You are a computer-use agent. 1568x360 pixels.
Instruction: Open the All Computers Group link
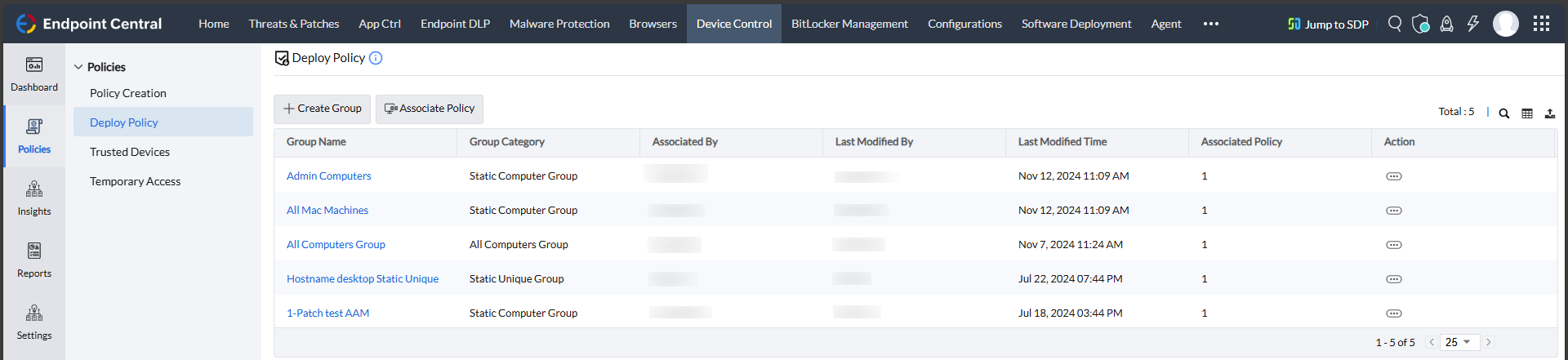[336, 245]
